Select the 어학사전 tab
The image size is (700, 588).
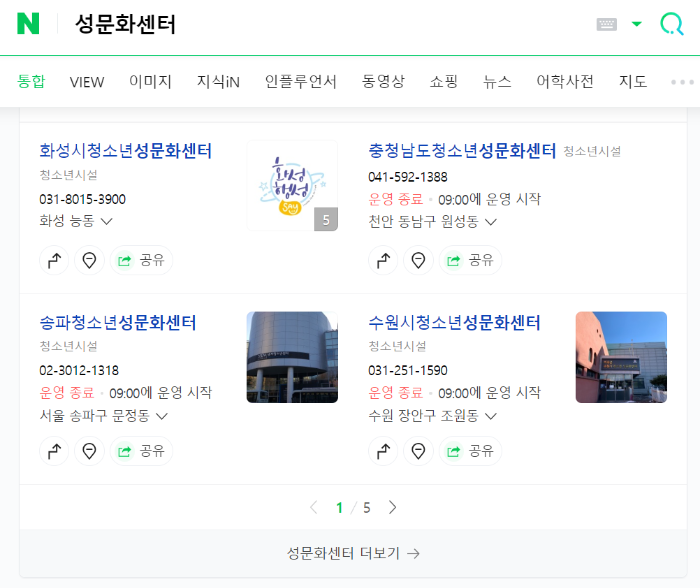pos(565,81)
